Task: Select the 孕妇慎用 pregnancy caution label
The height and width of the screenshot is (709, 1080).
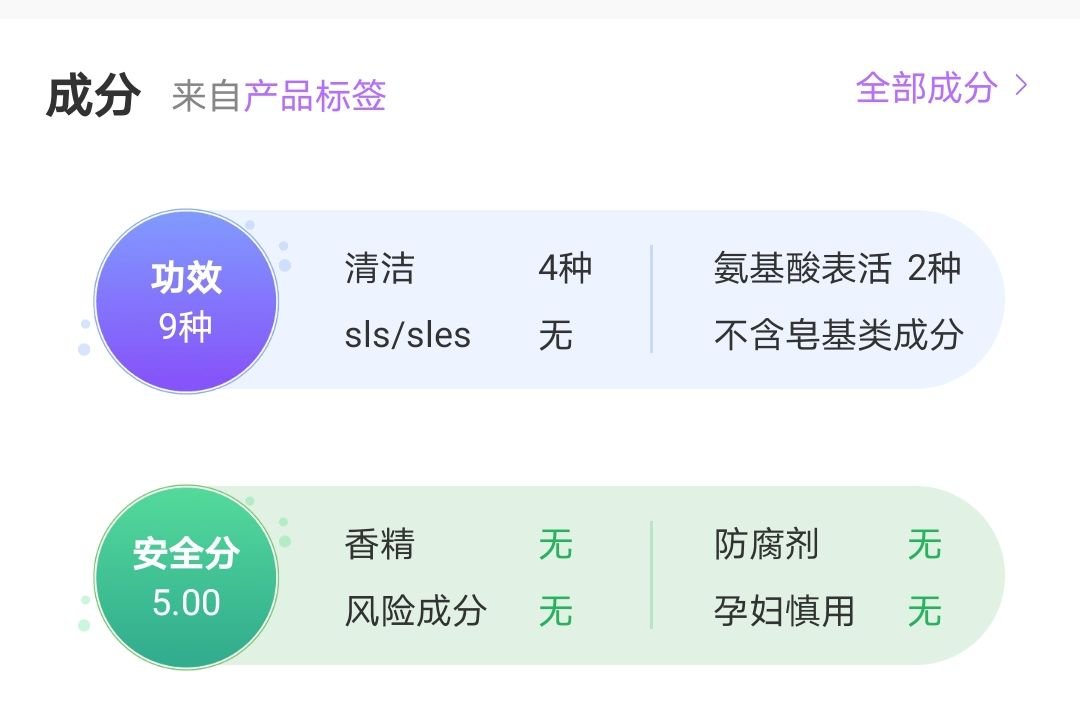Action: (x=784, y=611)
